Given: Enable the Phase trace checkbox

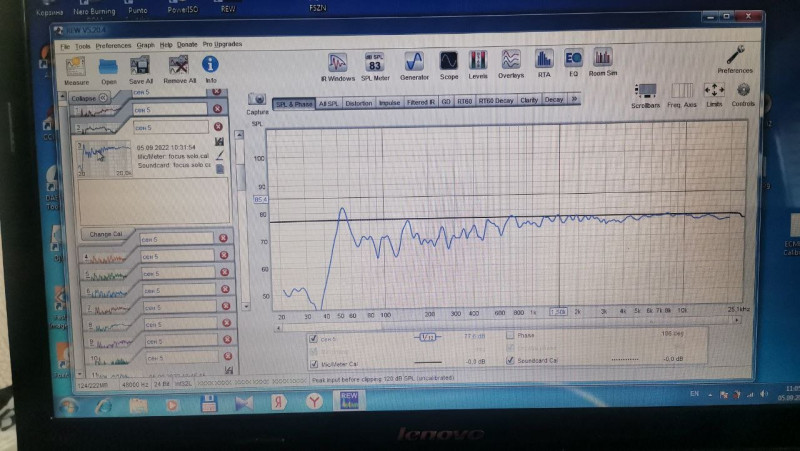Looking at the screenshot, I should click(509, 335).
